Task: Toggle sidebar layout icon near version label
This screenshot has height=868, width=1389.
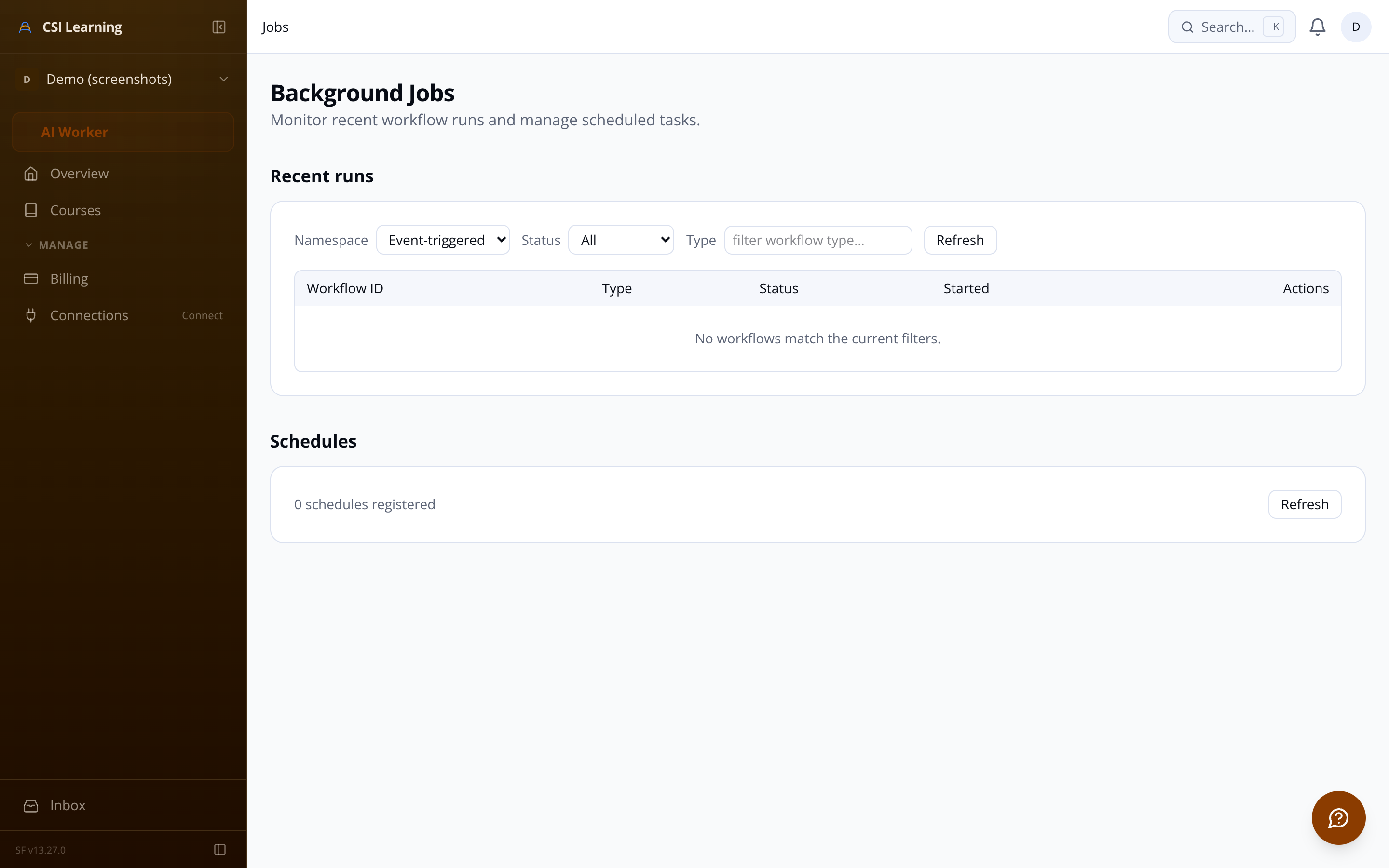Action: pos(220,850)
